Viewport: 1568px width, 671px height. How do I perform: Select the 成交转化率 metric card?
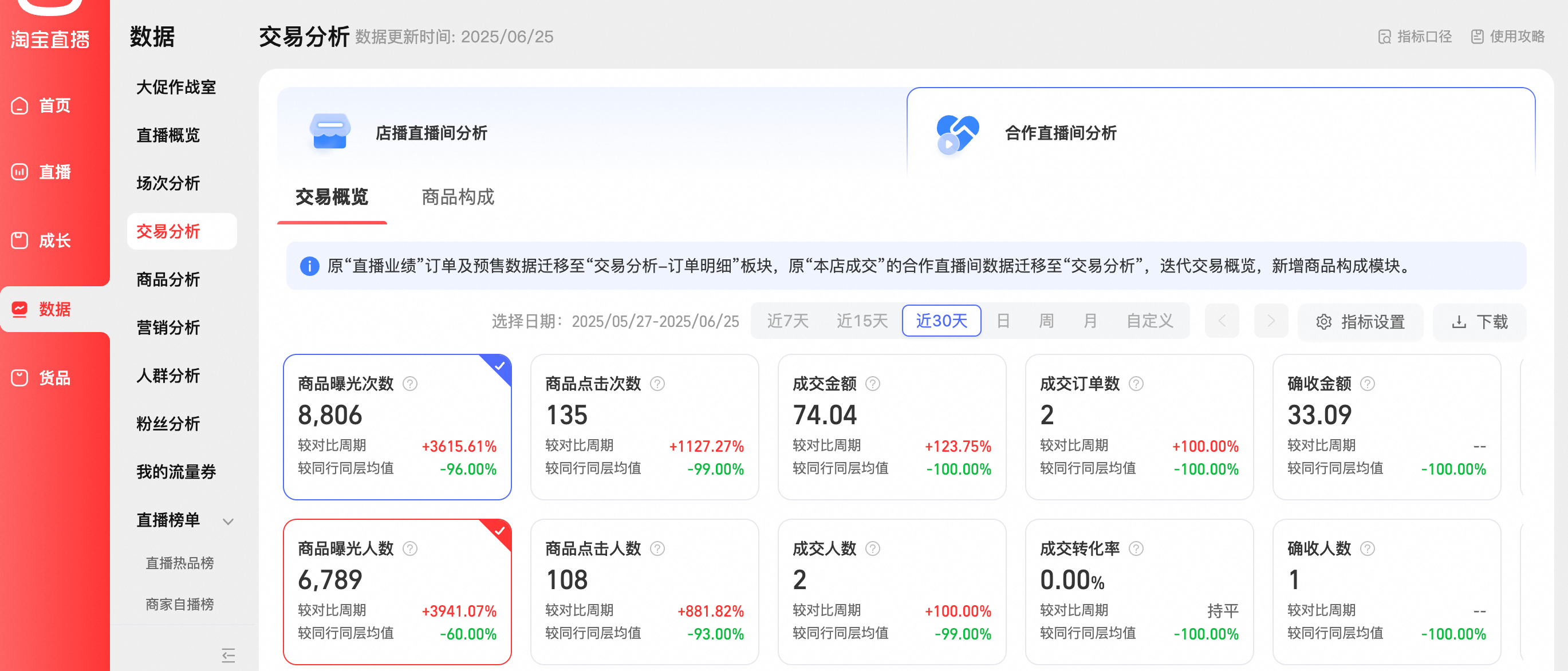(x=1140, y=592)
